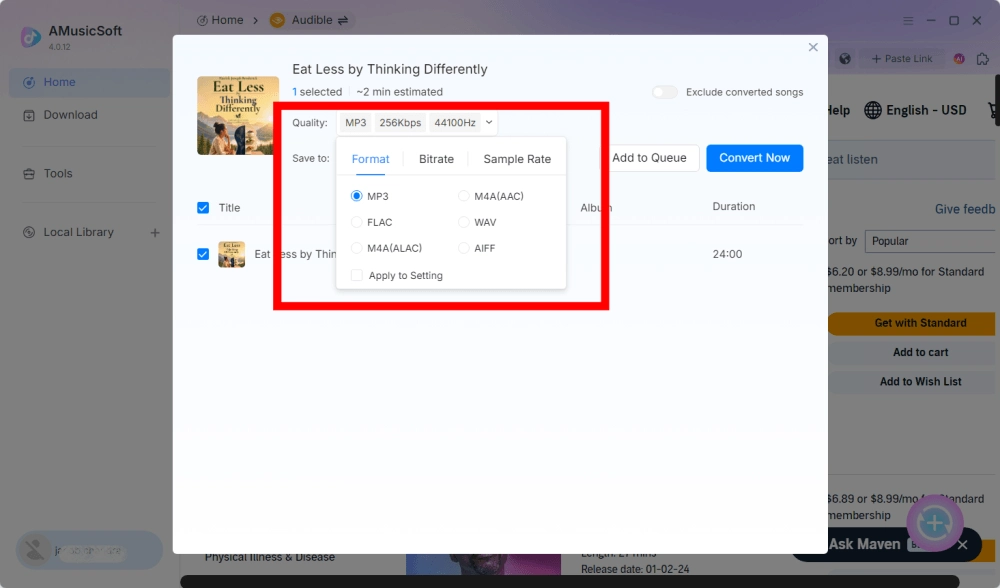Close the conversion dialog with the X
This screenshot has width=1000, height=588.
click(x=813, y=47)
